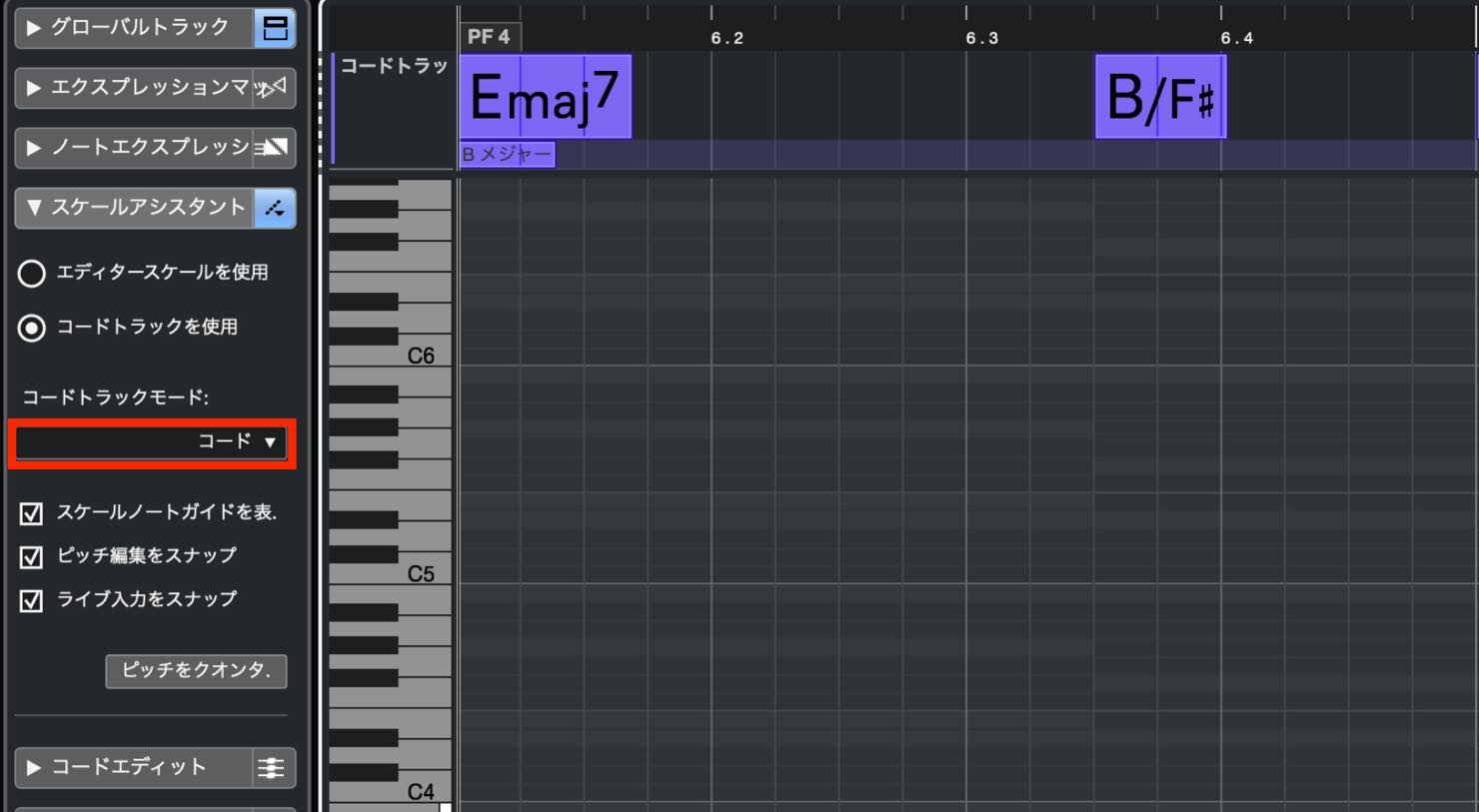
Task: Click the Scale Assistant section icon
Action: pyautogui.click(x=275, y=208)
